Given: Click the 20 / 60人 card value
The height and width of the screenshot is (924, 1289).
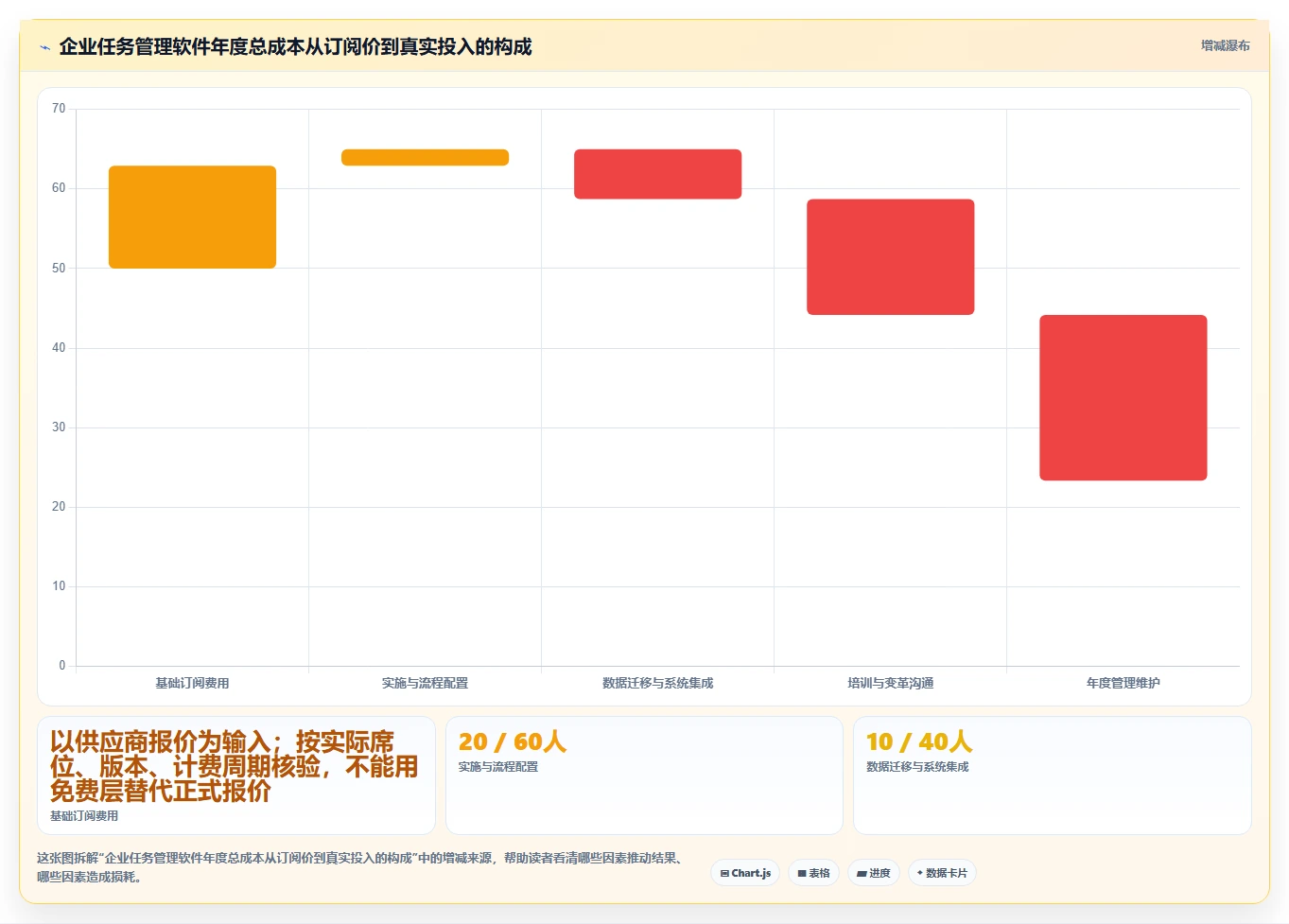Looking at the screenshot, I should coord(513,741).
